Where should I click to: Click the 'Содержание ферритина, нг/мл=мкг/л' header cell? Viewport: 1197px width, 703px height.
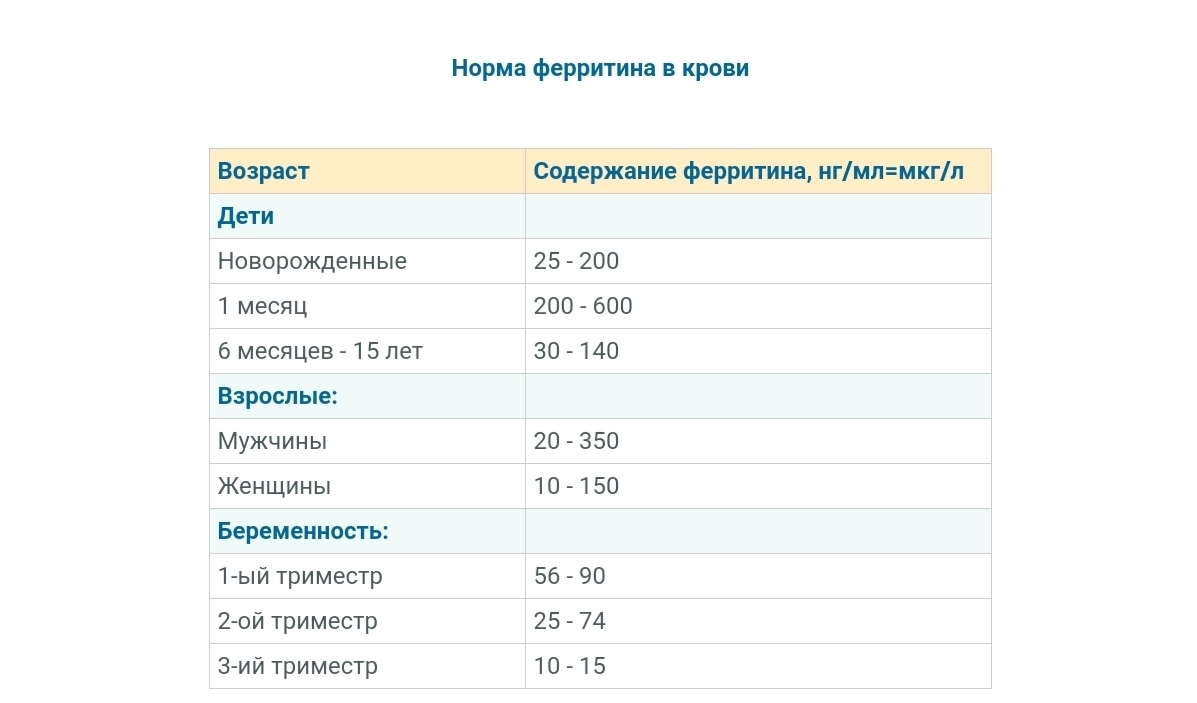pos(748,171)
